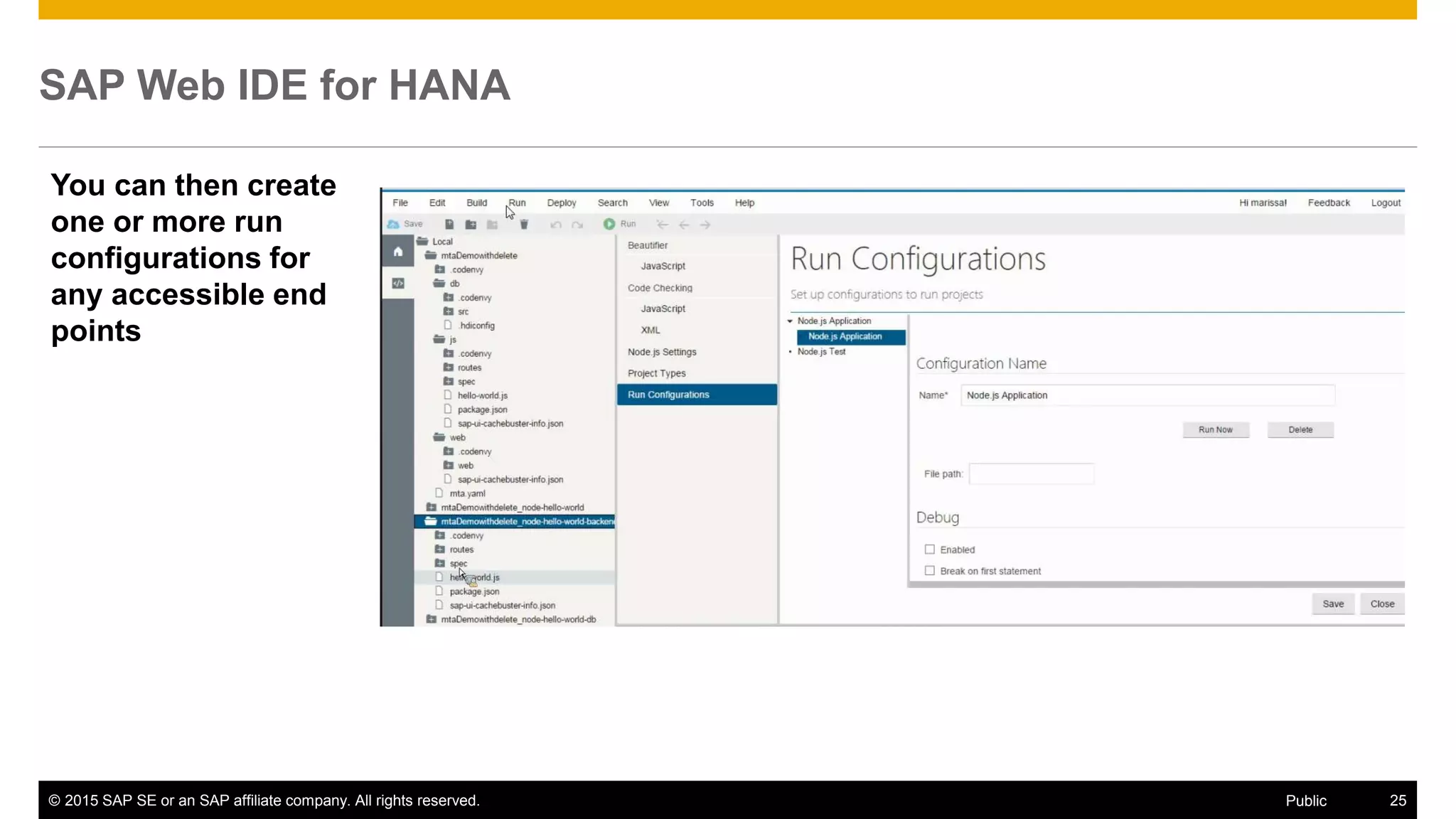Click the File path input field
The height and width of the screenshot is (819, 1456).
[x=1032, y=473]
